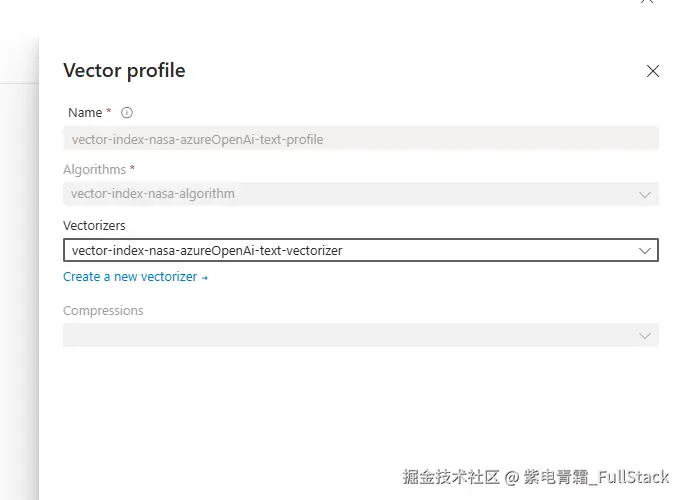Click the Compressions label text

pos(103,311)
